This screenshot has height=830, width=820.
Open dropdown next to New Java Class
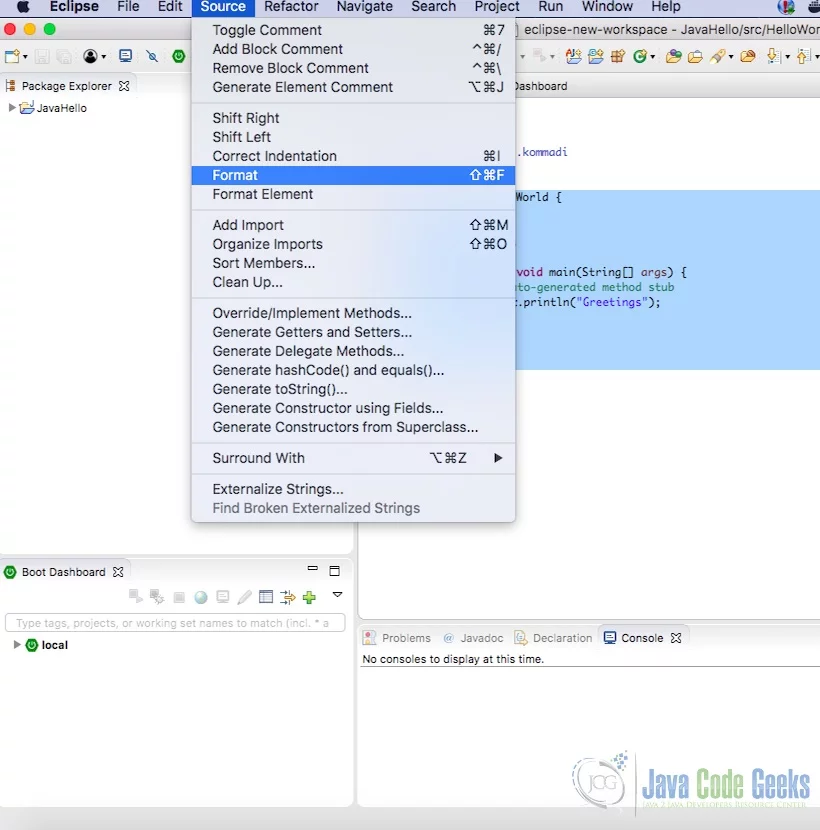tap(653, 57)
